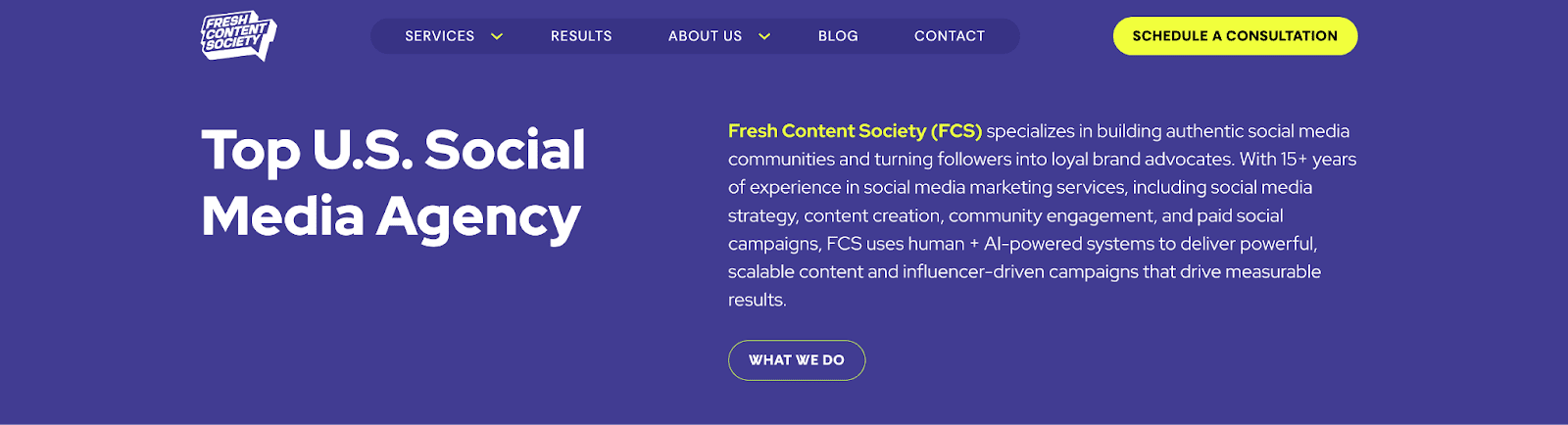The image size is (1568, 425).
Task: Click the Fresh Content Society logo
Action: coord(238,36)
